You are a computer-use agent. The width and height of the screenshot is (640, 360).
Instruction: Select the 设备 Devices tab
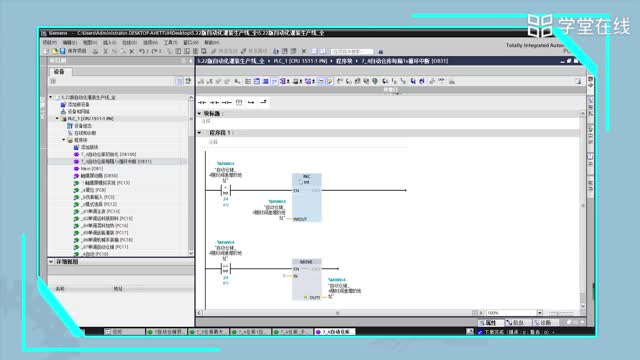[60, 71]
